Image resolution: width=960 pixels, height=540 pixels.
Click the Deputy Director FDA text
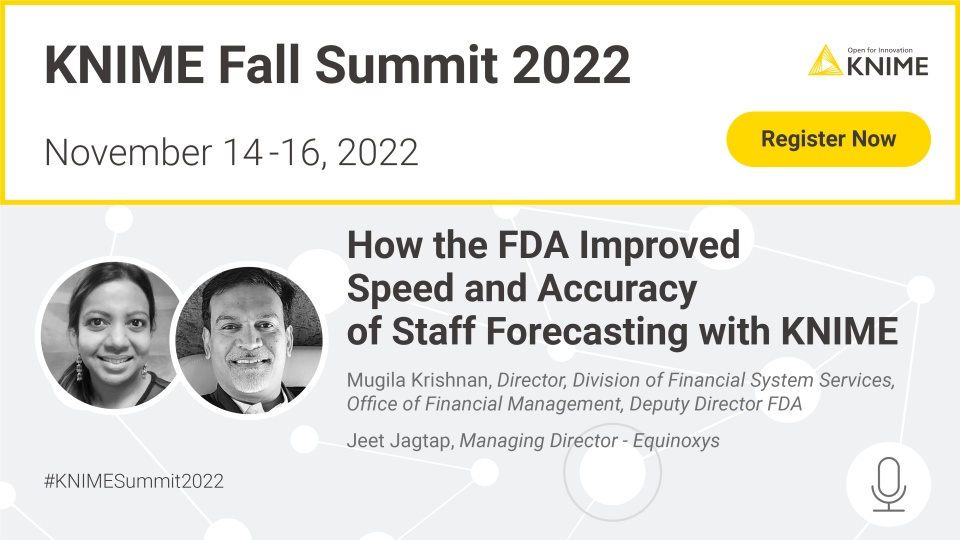[x=716, y=404]
